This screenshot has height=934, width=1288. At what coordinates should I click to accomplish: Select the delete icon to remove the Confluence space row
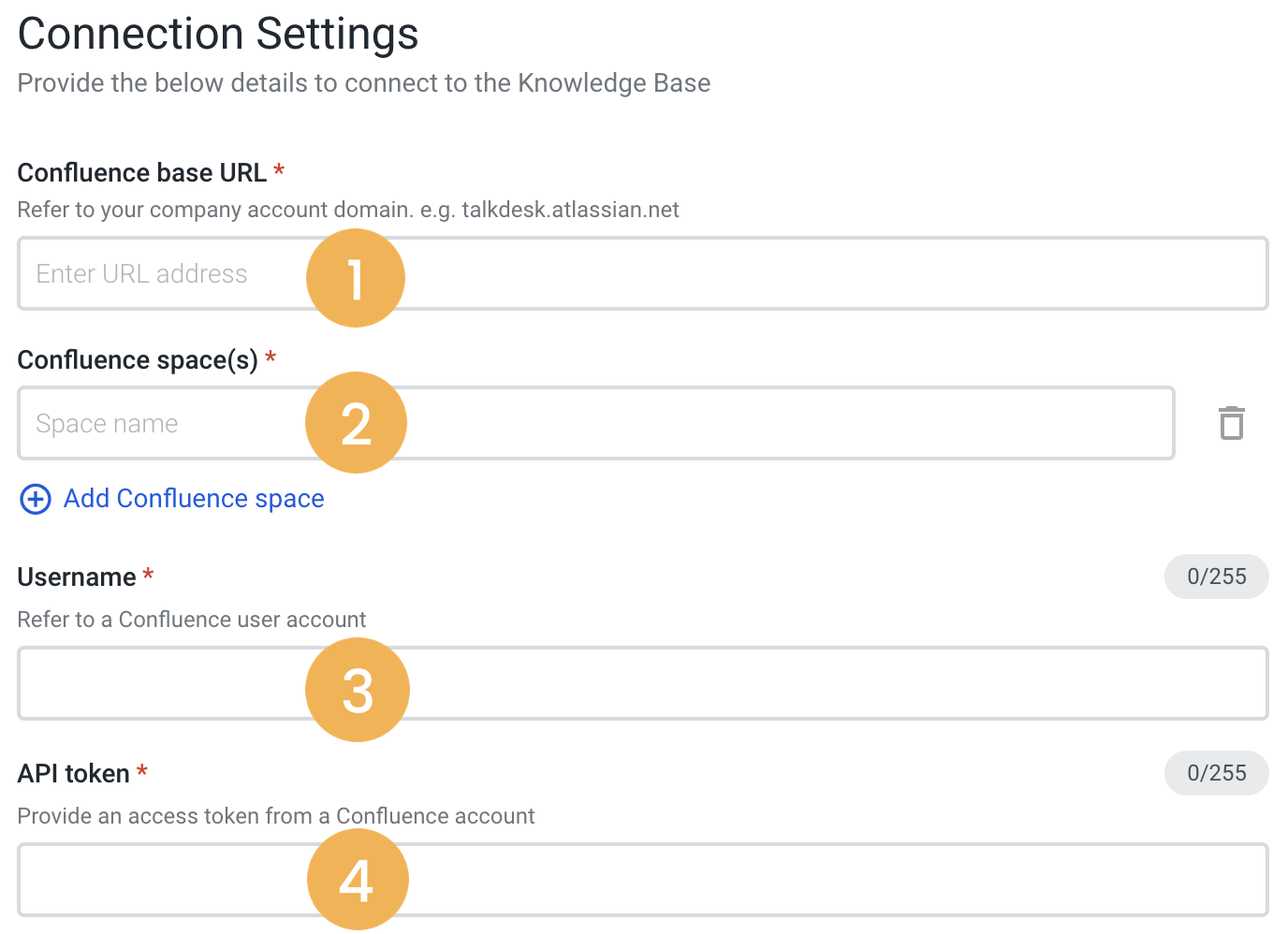1231,423
